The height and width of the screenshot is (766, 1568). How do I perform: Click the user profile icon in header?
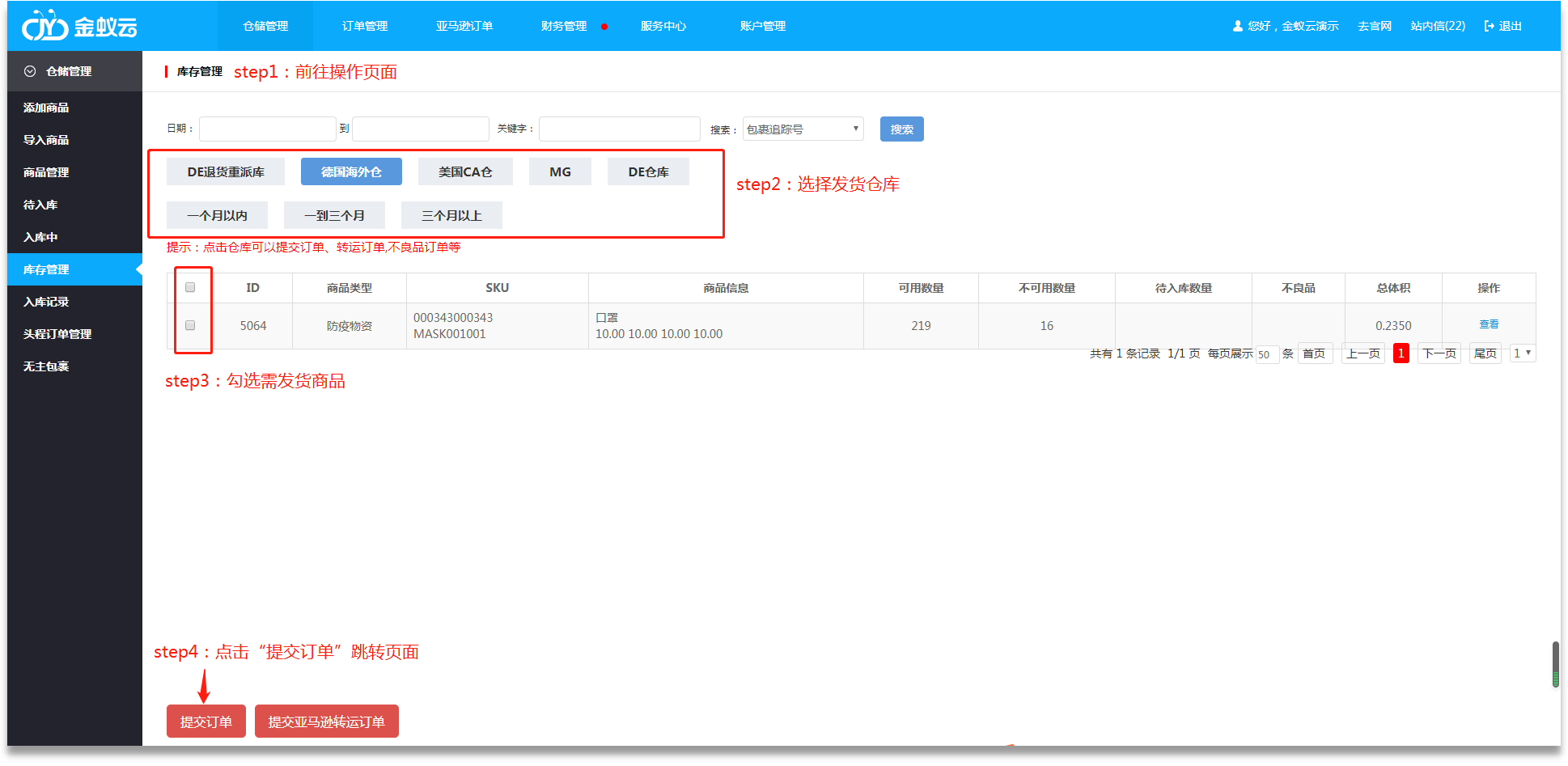click(x=1237, y=26)
